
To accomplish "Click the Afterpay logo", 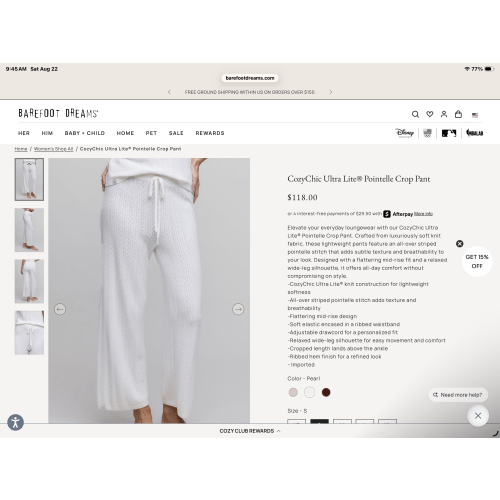I will click(398, 214).
